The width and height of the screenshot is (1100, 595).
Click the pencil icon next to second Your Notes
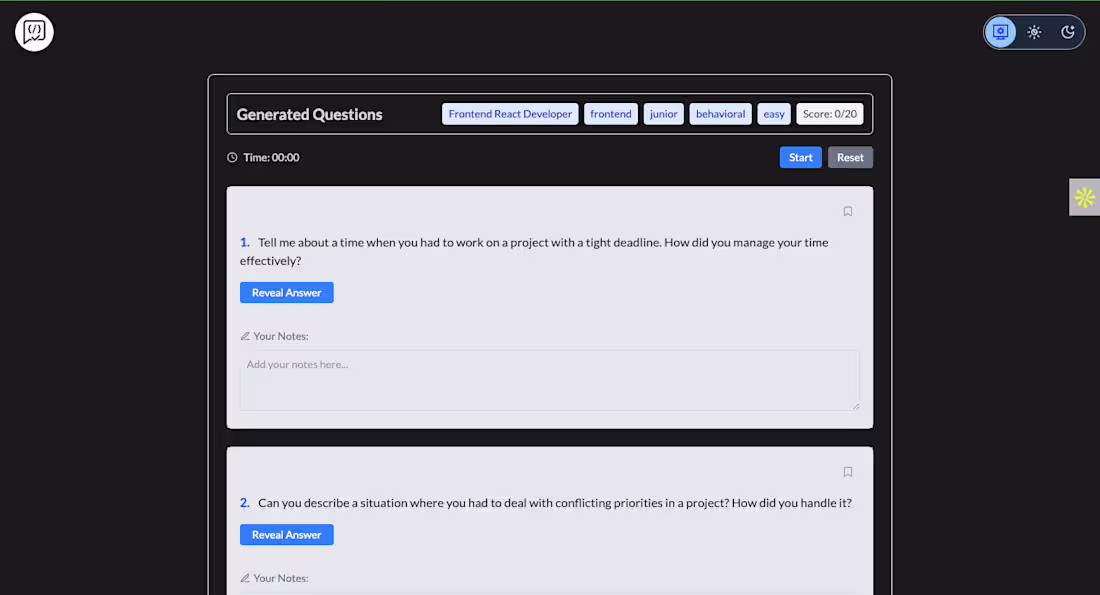[x=244, y=578]
